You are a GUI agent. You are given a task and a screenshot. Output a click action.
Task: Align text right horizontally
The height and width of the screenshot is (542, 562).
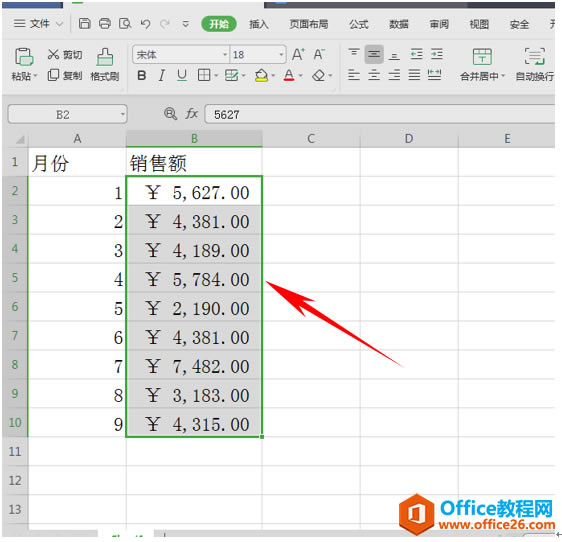[x=394, y=75]
